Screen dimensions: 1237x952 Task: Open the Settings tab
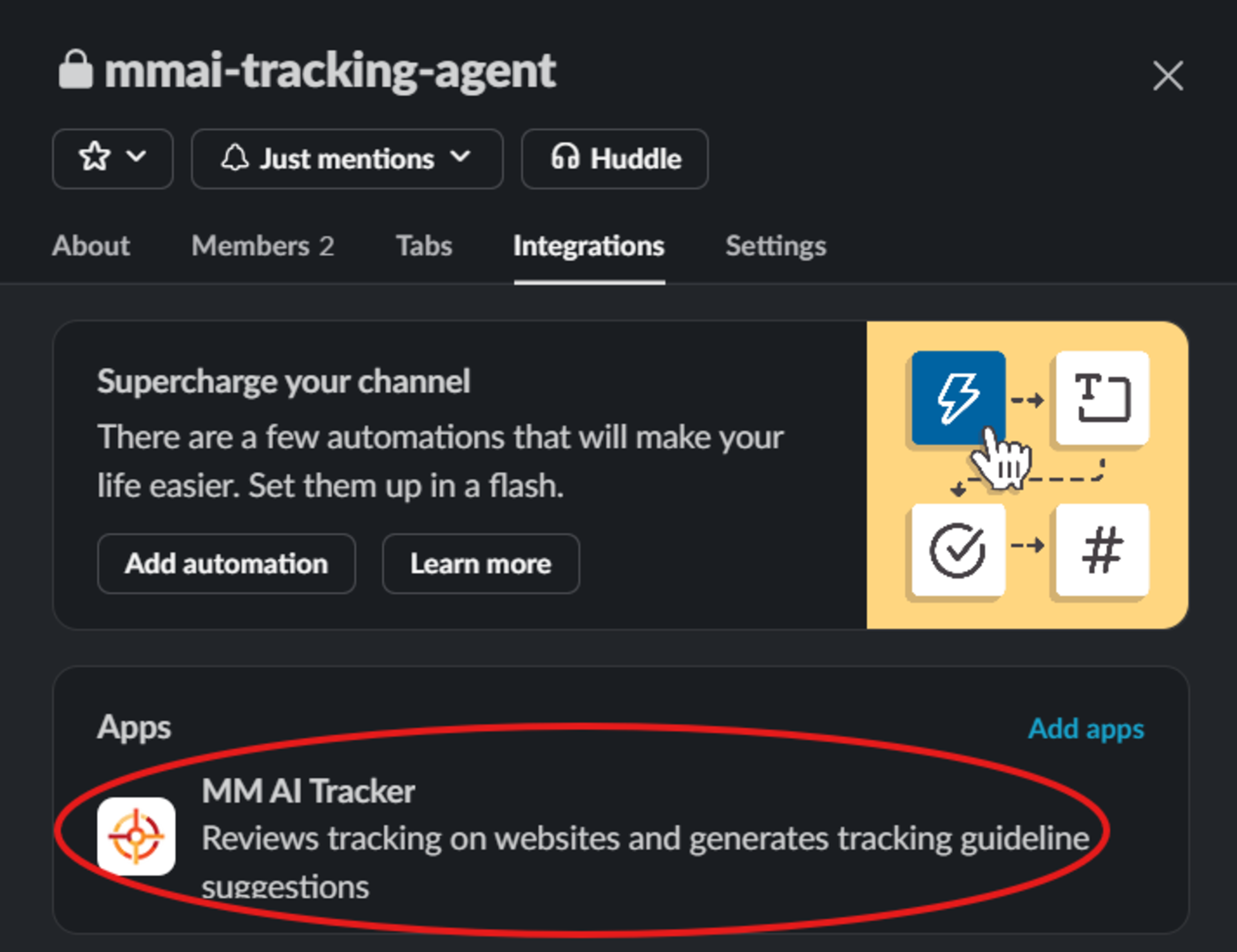point(775,246)
